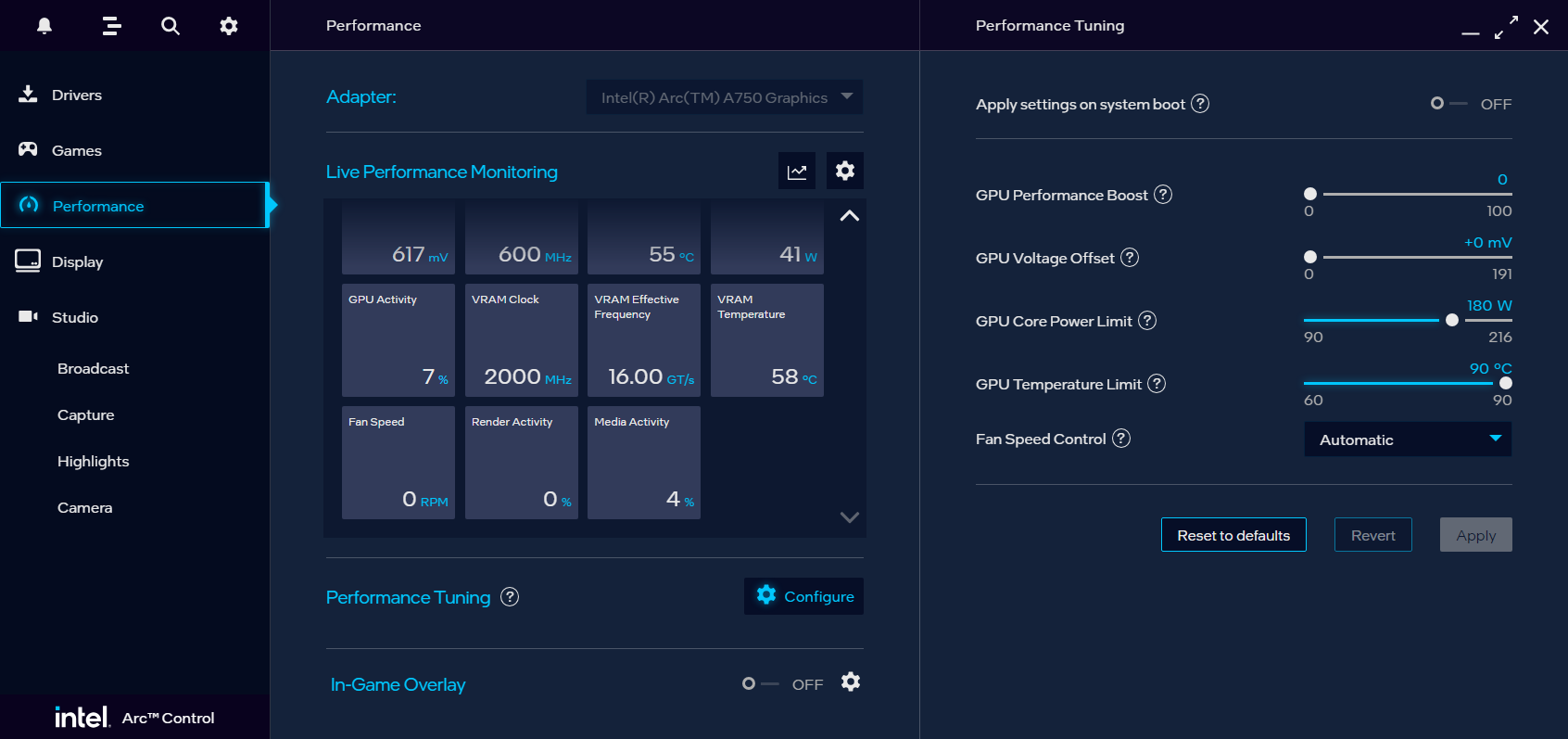This screenshot has height=739, width=1568.
Task: Click the search magnifier icon
Action: coord(171,26)
